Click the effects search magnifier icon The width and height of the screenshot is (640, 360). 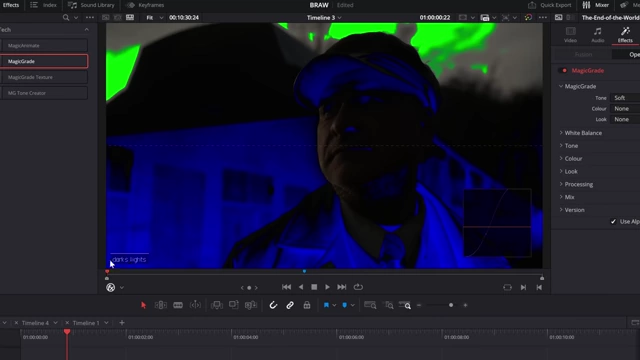pos(66,18)
